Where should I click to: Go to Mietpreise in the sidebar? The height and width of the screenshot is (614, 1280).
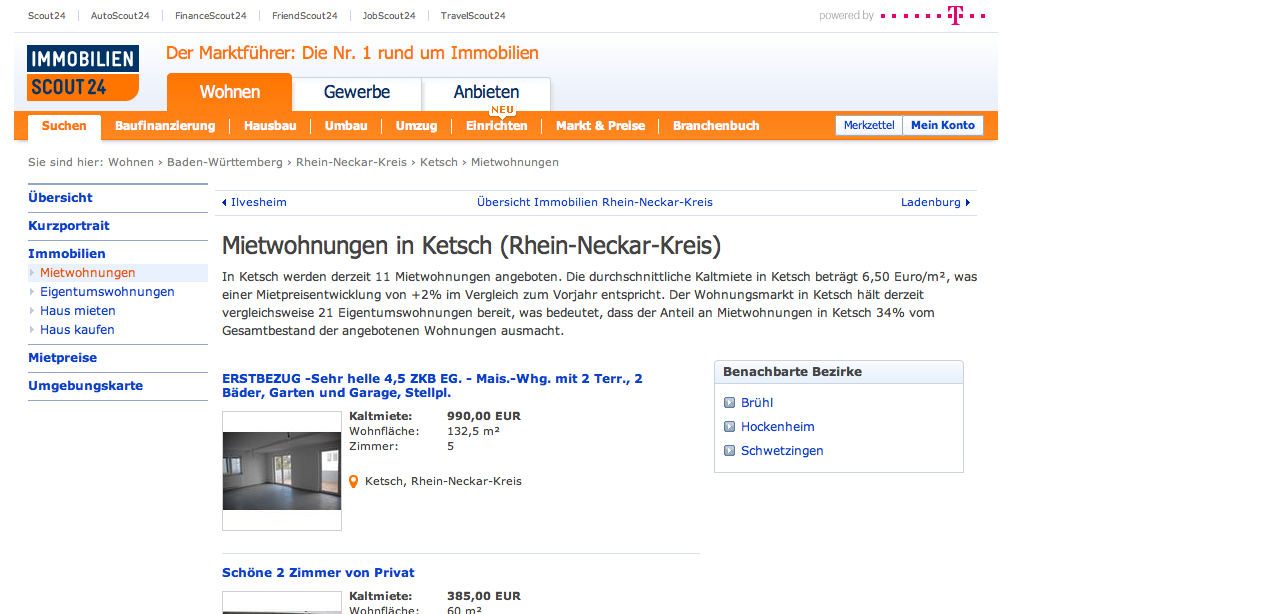click(63, 358)
